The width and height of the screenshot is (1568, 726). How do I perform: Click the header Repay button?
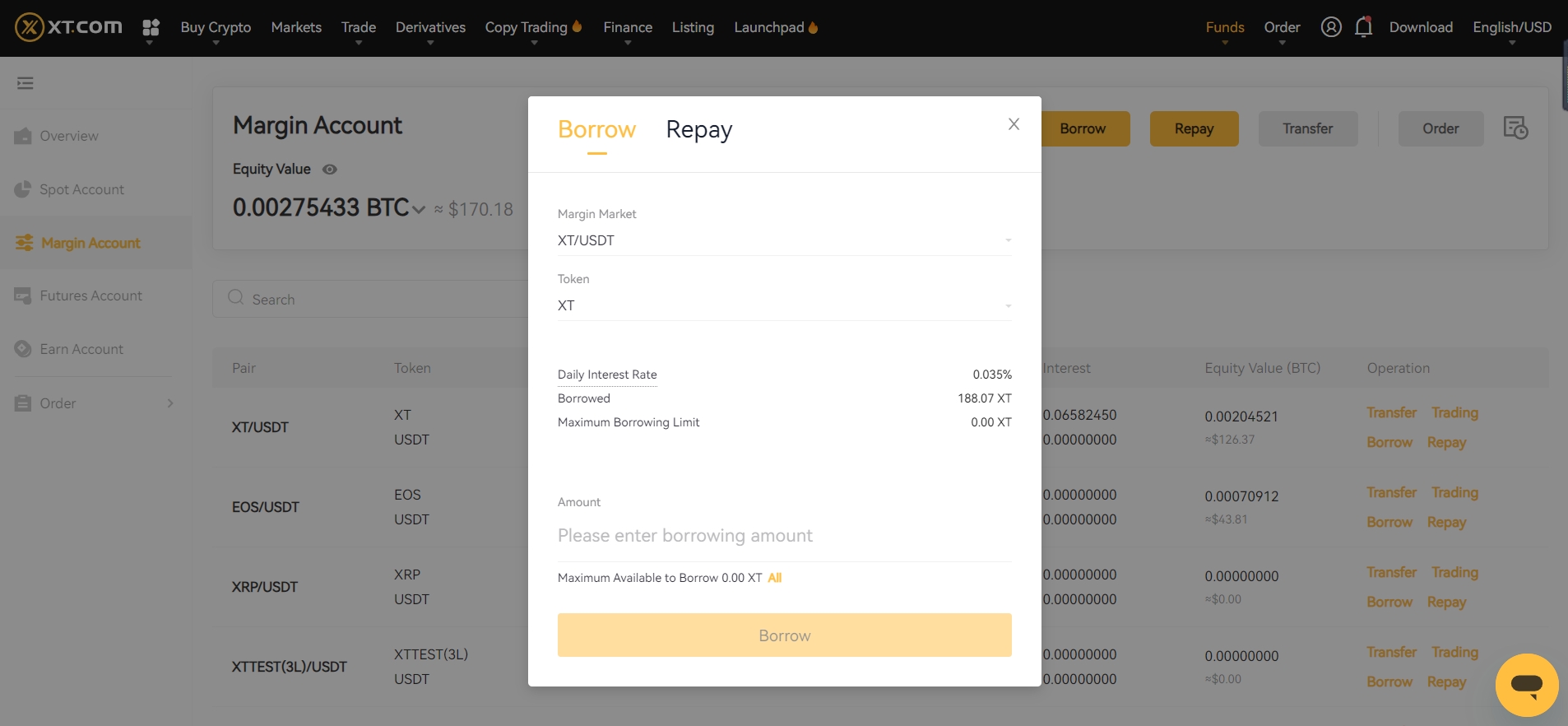point(1194,128)
